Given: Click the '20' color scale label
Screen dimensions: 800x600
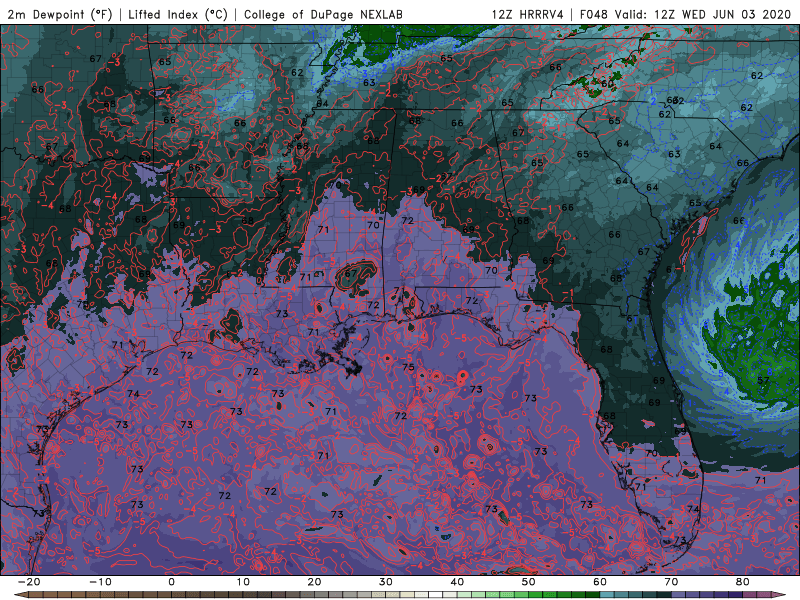Looking at the screenshot, I should (x=314, y=582).
